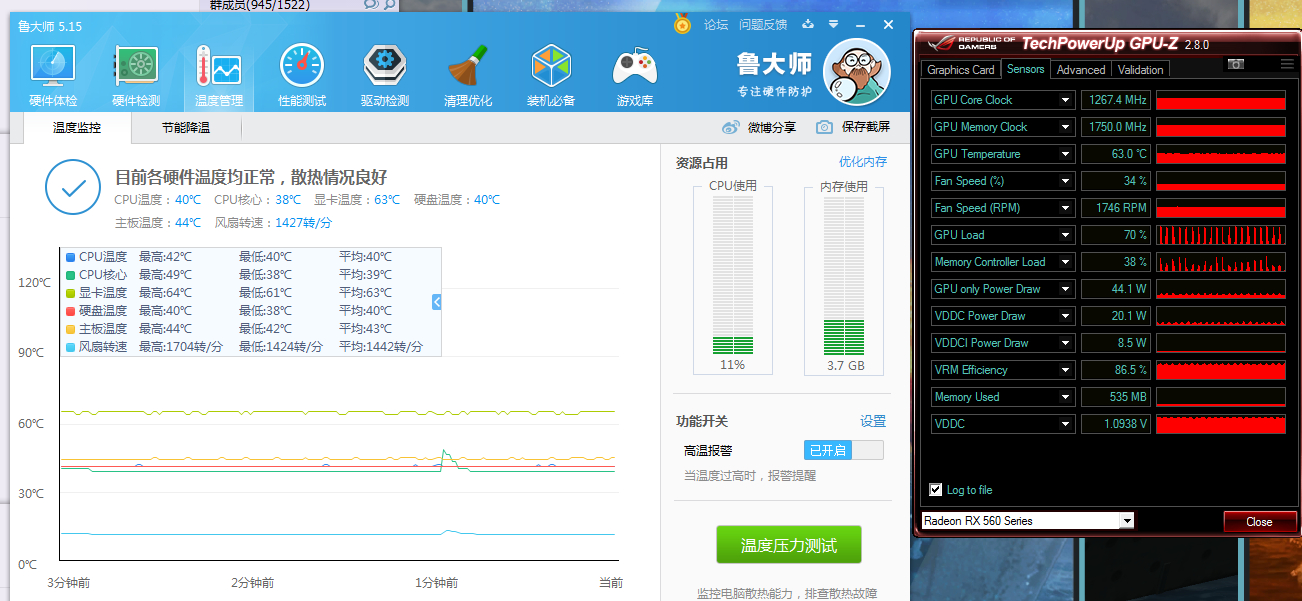Screen dimensions: 1302x601
Task: Start the 温度压力测试 stress test
Action: [788, 545]
